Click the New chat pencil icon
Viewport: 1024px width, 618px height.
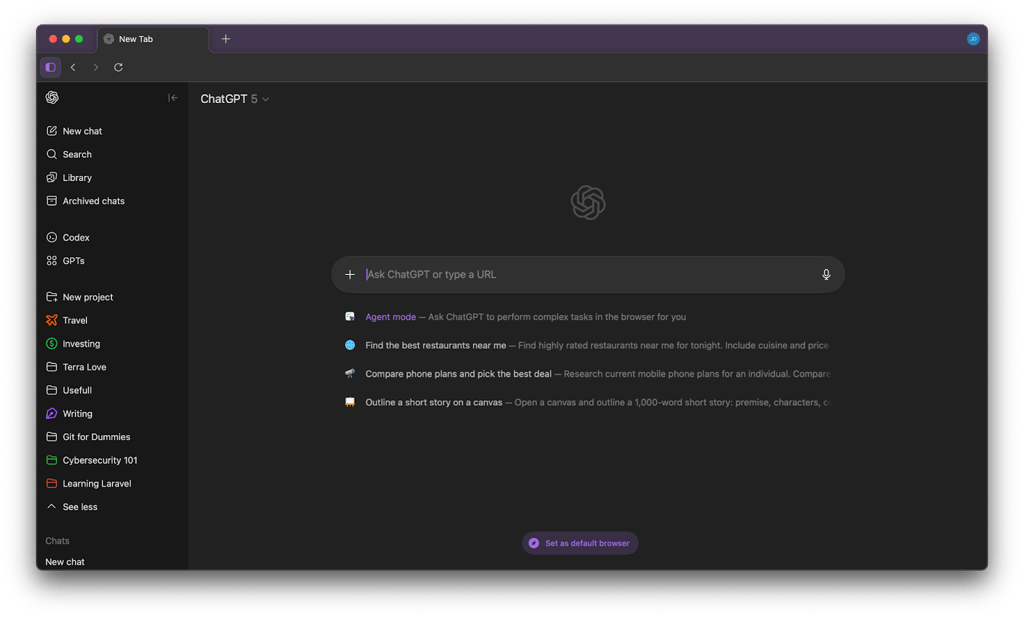52,131
